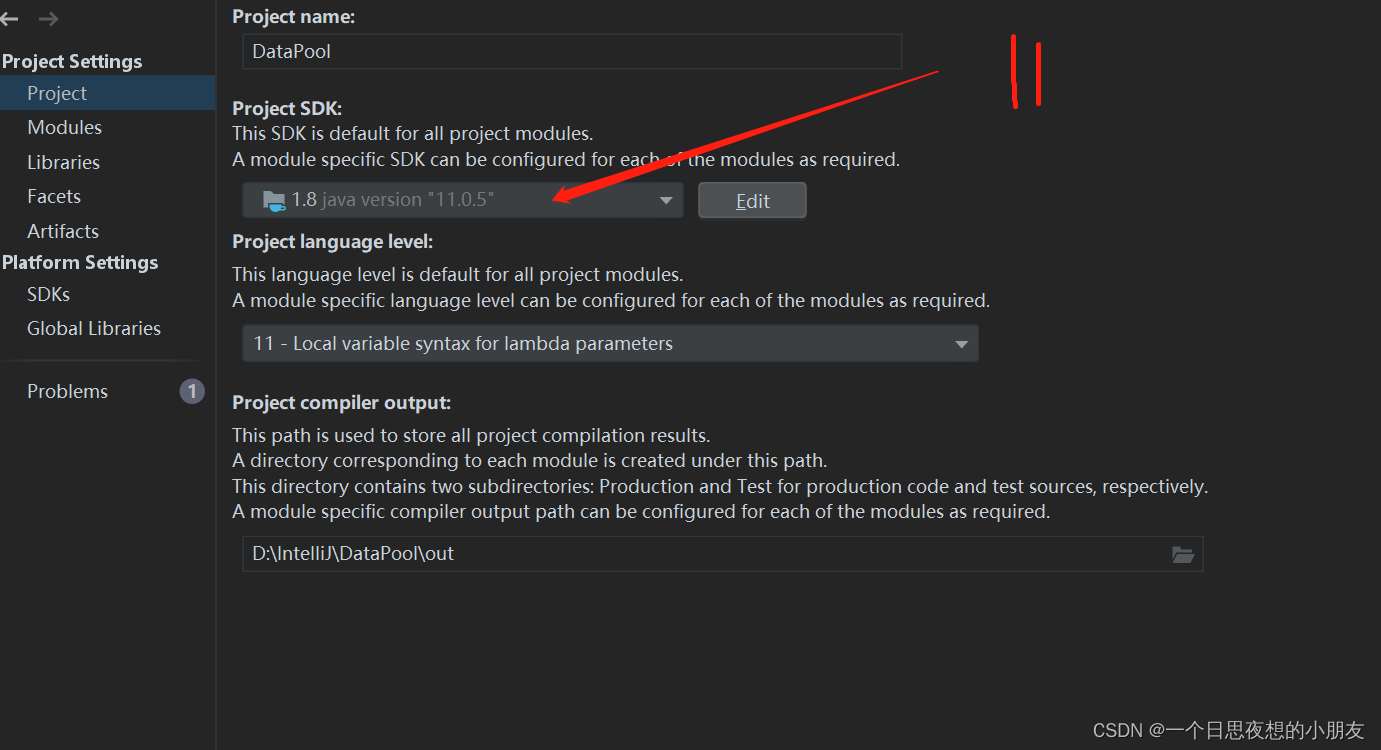Click the back navigation arrow
The width and height of the screenshot is (1381, 750).
click(9, 19)
